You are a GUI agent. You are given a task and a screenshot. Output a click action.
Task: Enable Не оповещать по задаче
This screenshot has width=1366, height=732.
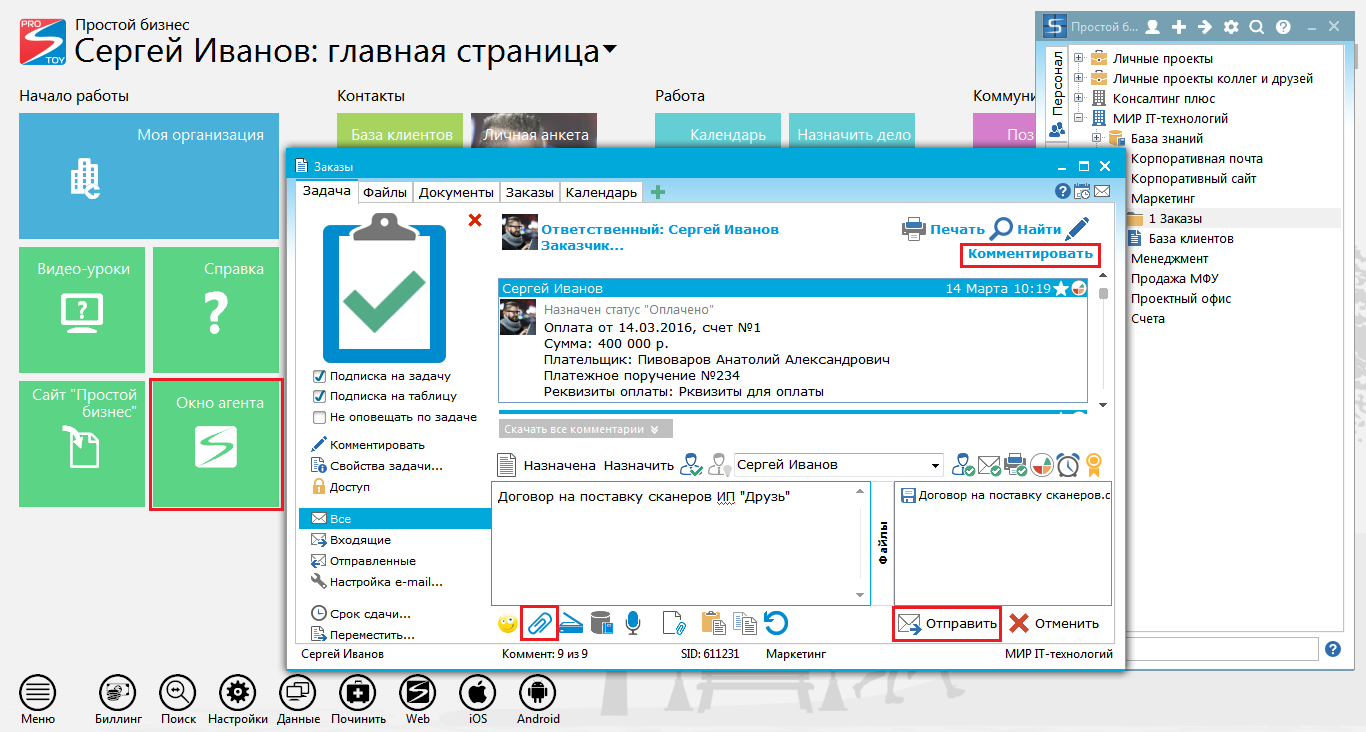click(319, 417)
